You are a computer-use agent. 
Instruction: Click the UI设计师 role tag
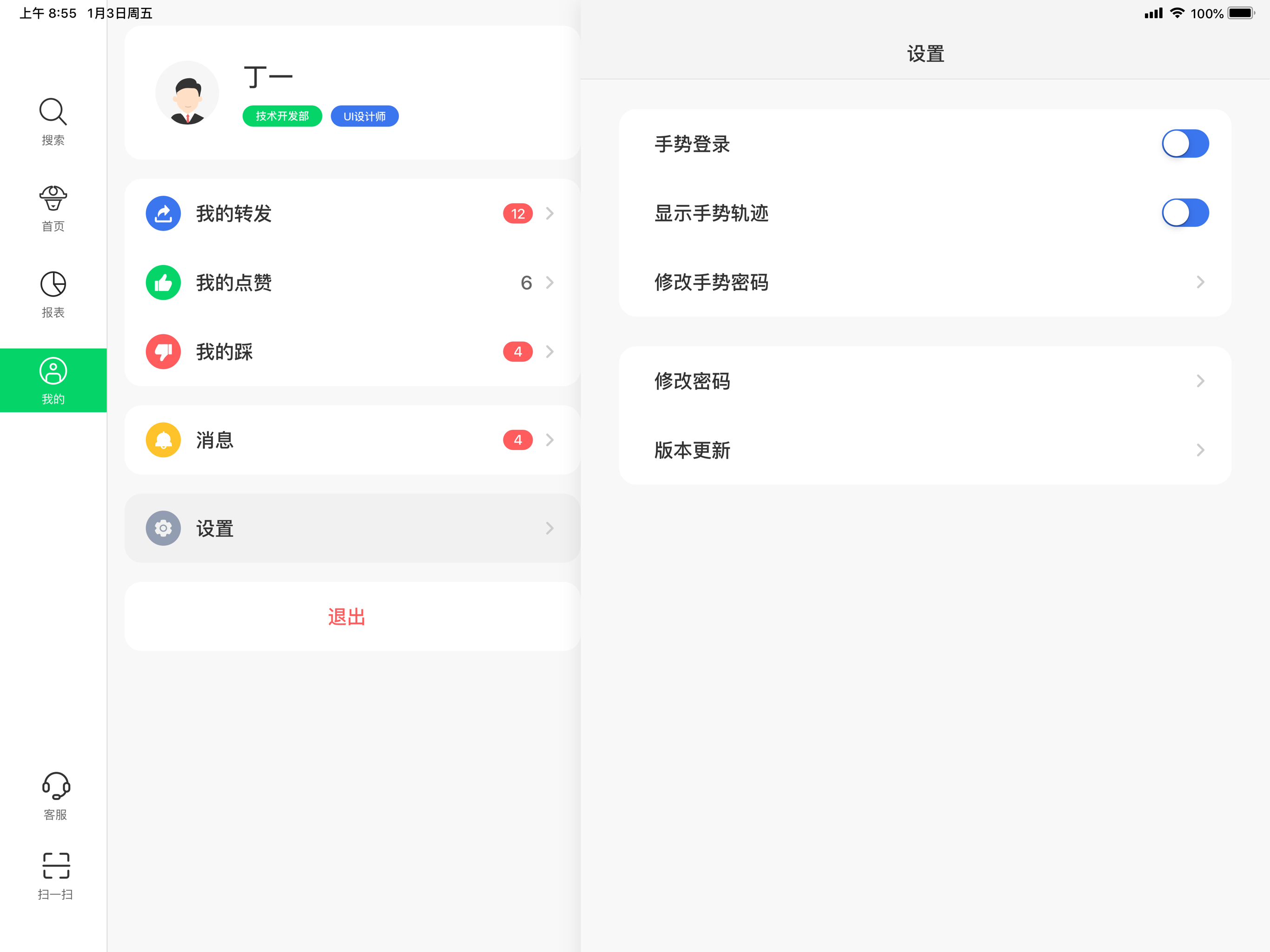(x=364, y=116)
